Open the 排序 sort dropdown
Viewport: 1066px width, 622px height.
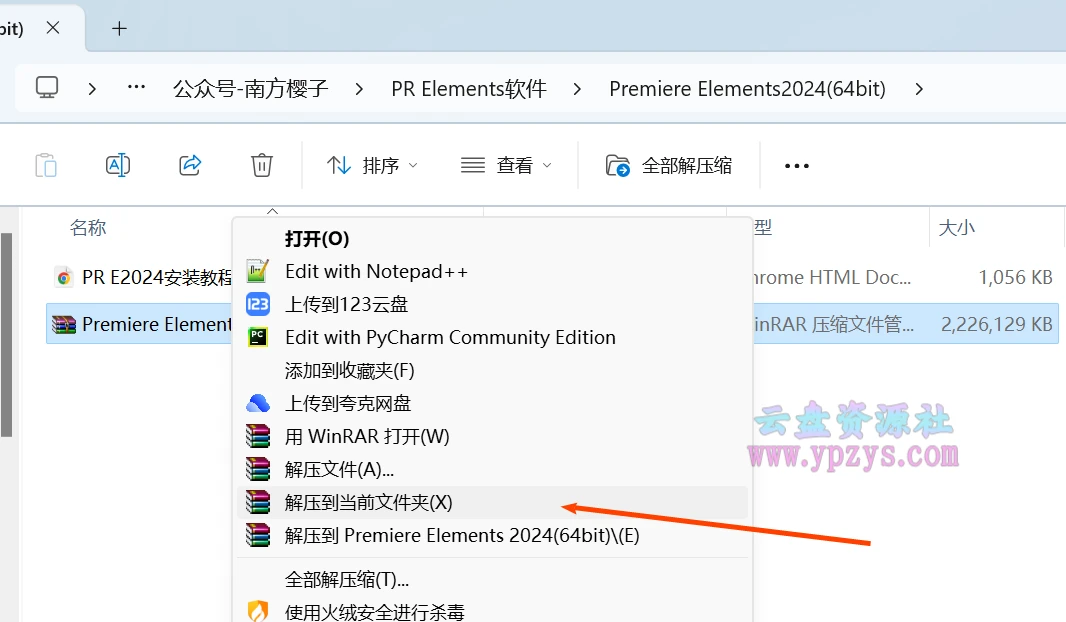tap(372, 166)
